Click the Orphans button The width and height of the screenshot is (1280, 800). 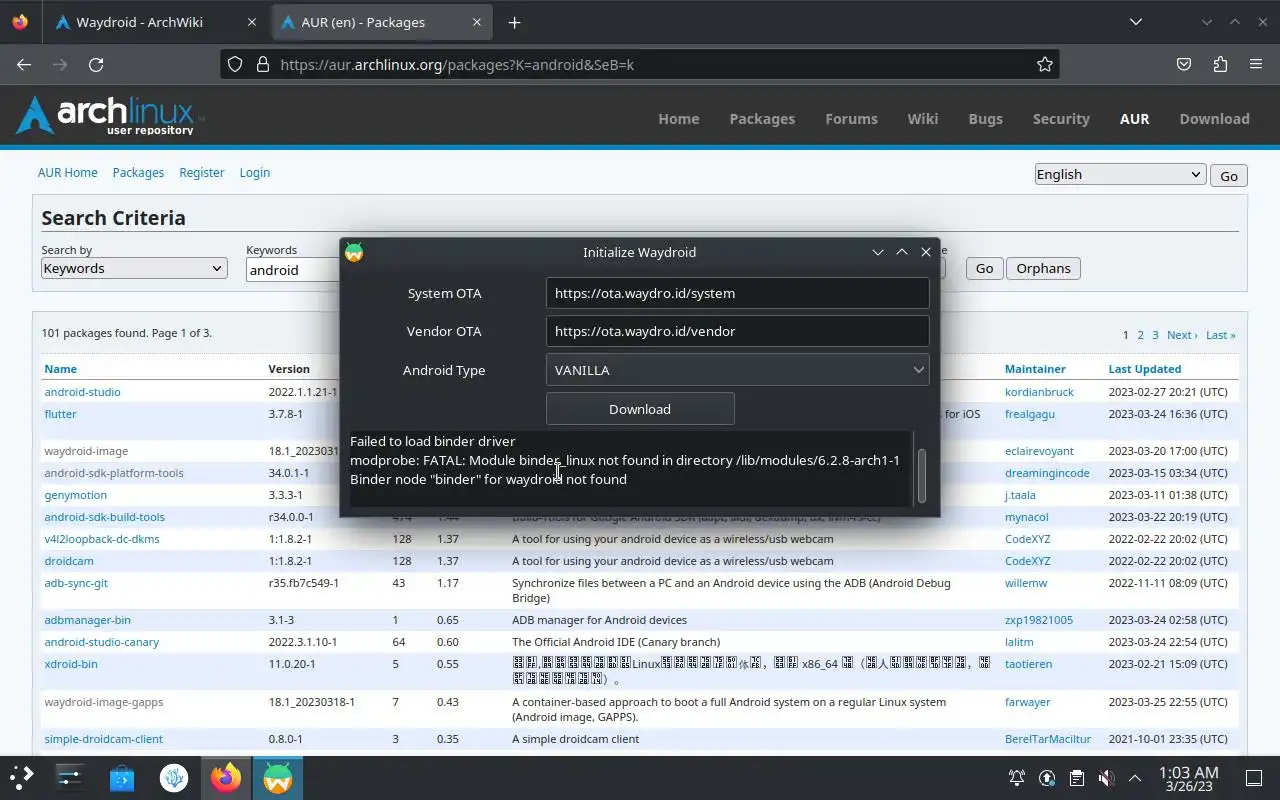point(1043,268)
